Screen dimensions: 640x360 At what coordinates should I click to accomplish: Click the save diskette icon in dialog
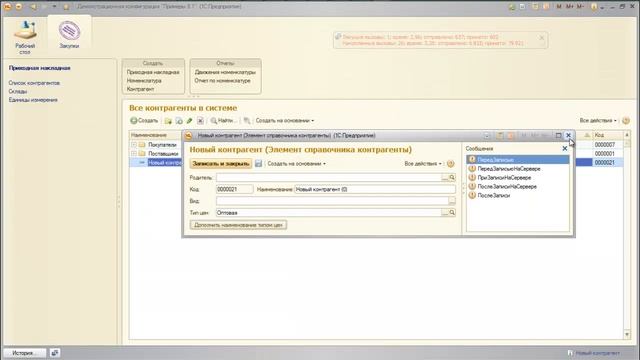[258, 164]
